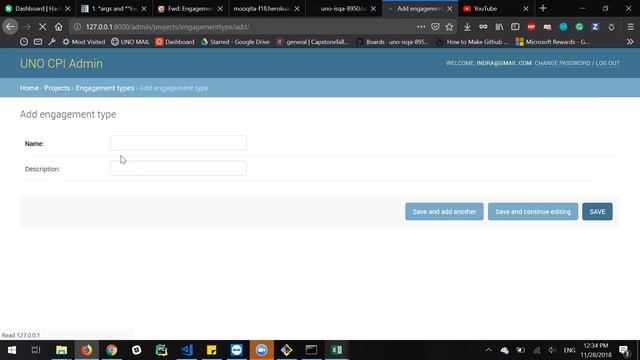Open Excel from the taskbar
Image resolution: width=640 pixels, height=360 pixels.
(x=336, y=350)
